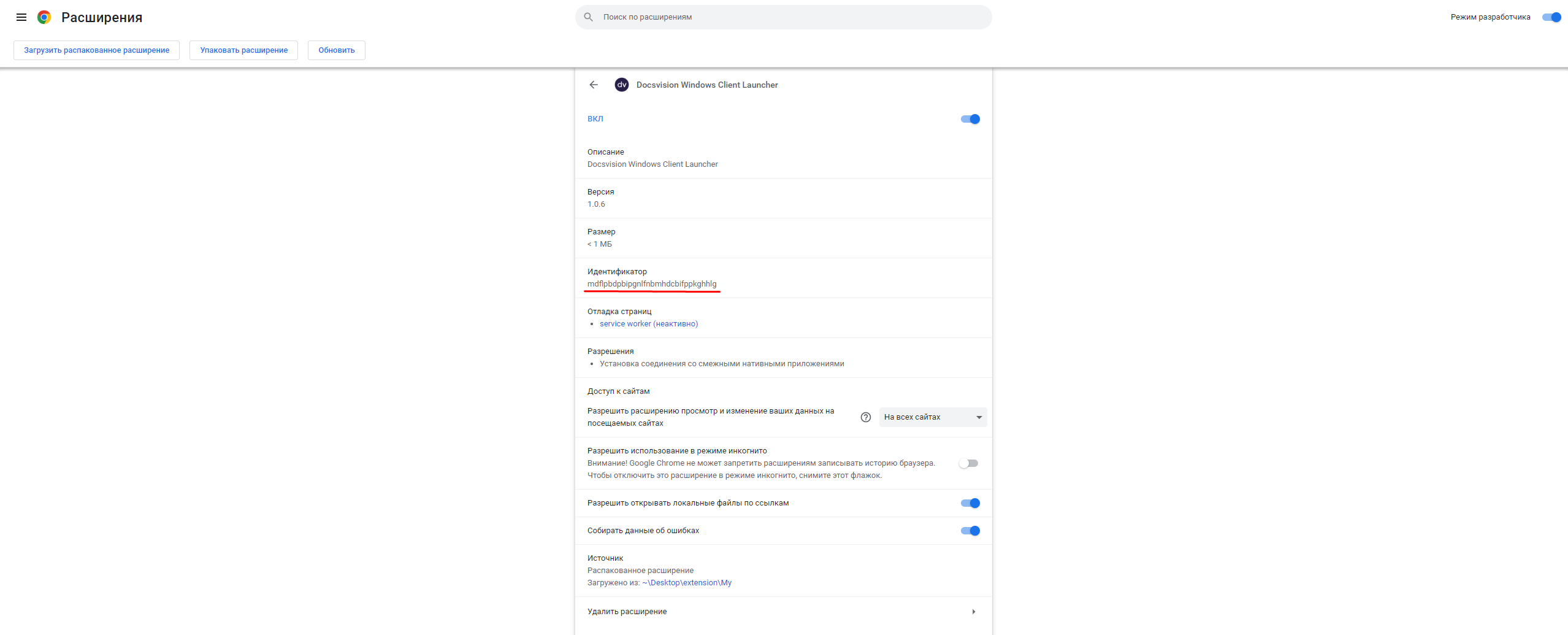Focus the 'Поиск по расширениям' search field
1568x635 pixels.
(x=783, y=17)
